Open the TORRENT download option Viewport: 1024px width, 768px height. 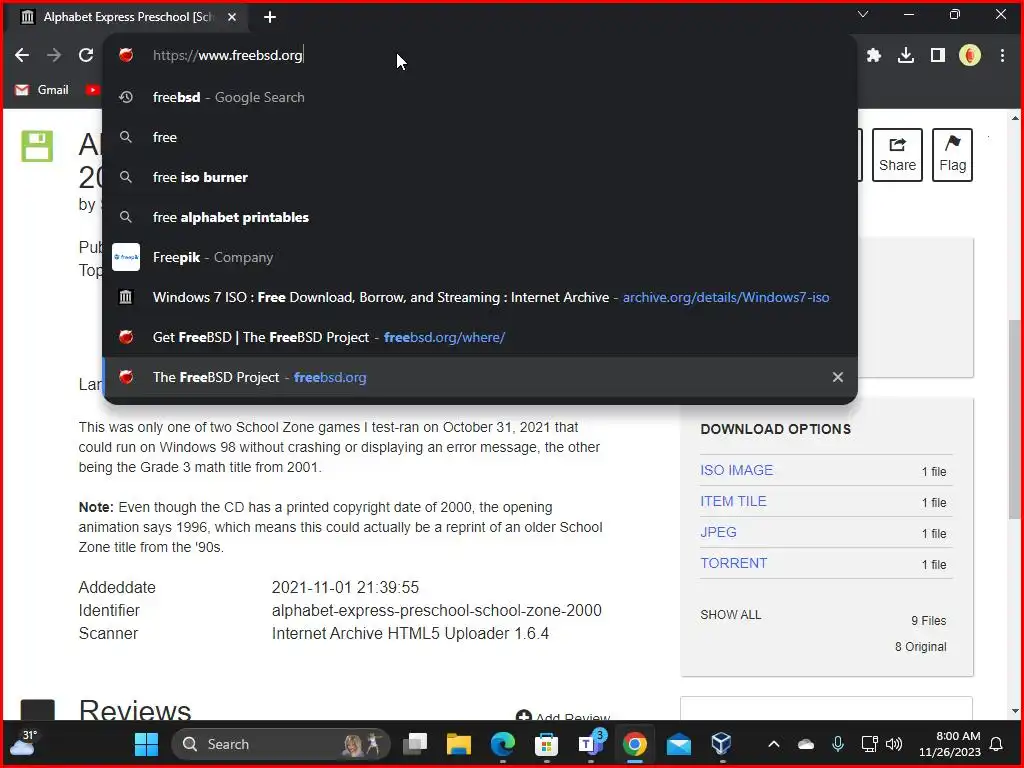tap(734, 563)
